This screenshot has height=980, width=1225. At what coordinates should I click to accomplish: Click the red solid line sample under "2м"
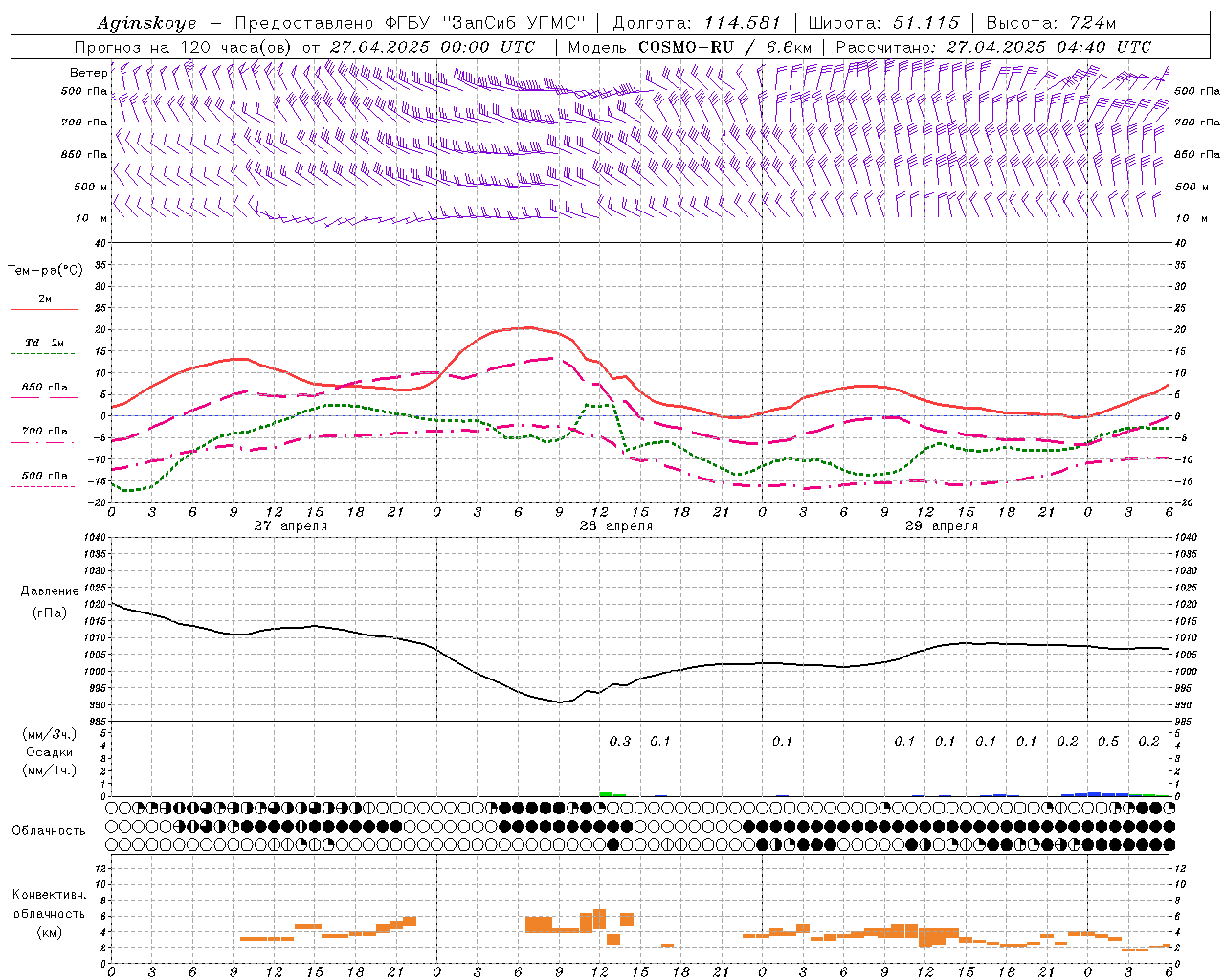[x=44, y=309]
